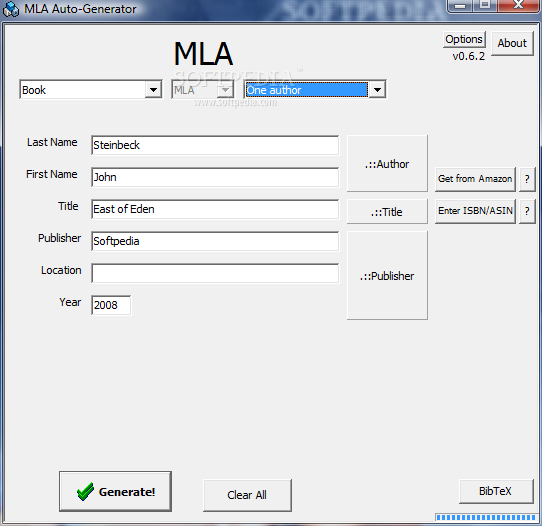Click the green checkmark icon on Generate
Image resolution: width=542 pixels, height=526 pixels.
coord(85,491)
